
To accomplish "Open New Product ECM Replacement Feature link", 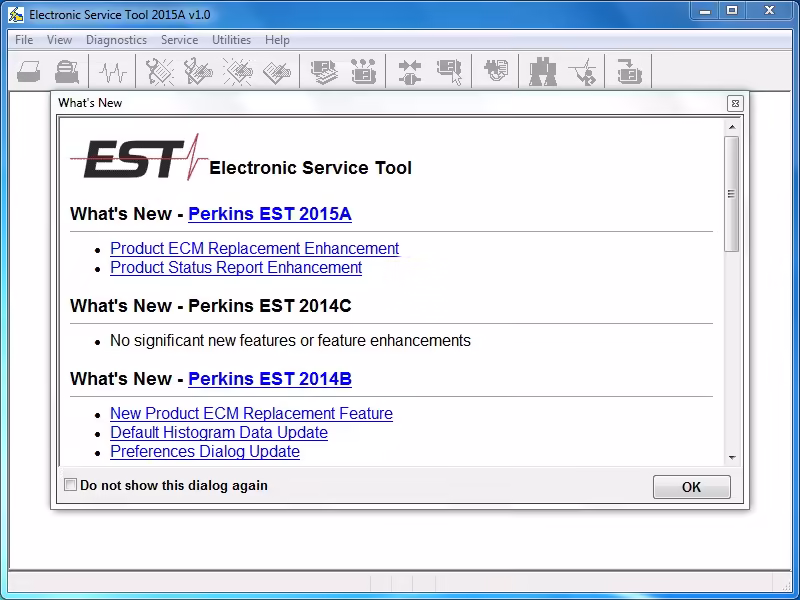I will click(x=252, y=413).
